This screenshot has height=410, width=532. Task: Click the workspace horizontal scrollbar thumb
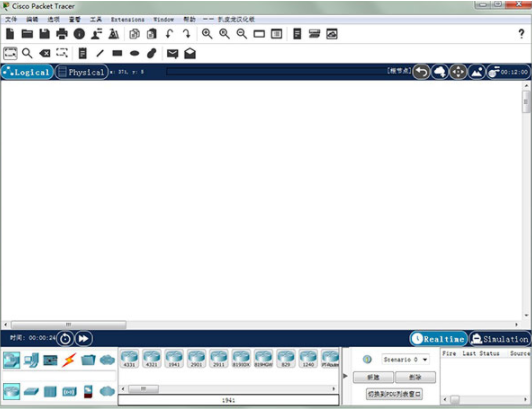[x=69, y=325]
